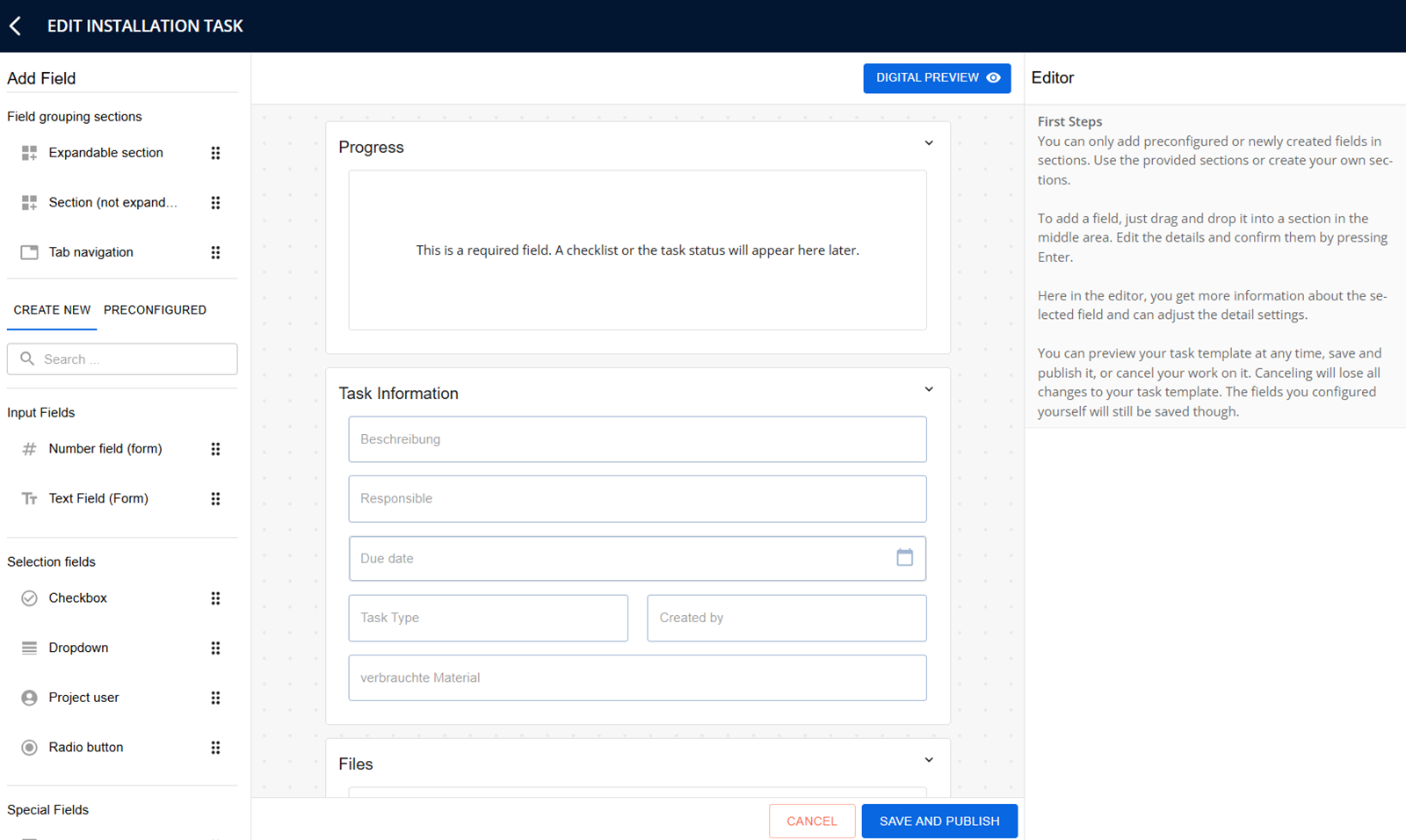Open the DIGITAL PREVIEW
Image resolution: width=1406 pixels, height=840 pixels.
click(x=937, y=78)
